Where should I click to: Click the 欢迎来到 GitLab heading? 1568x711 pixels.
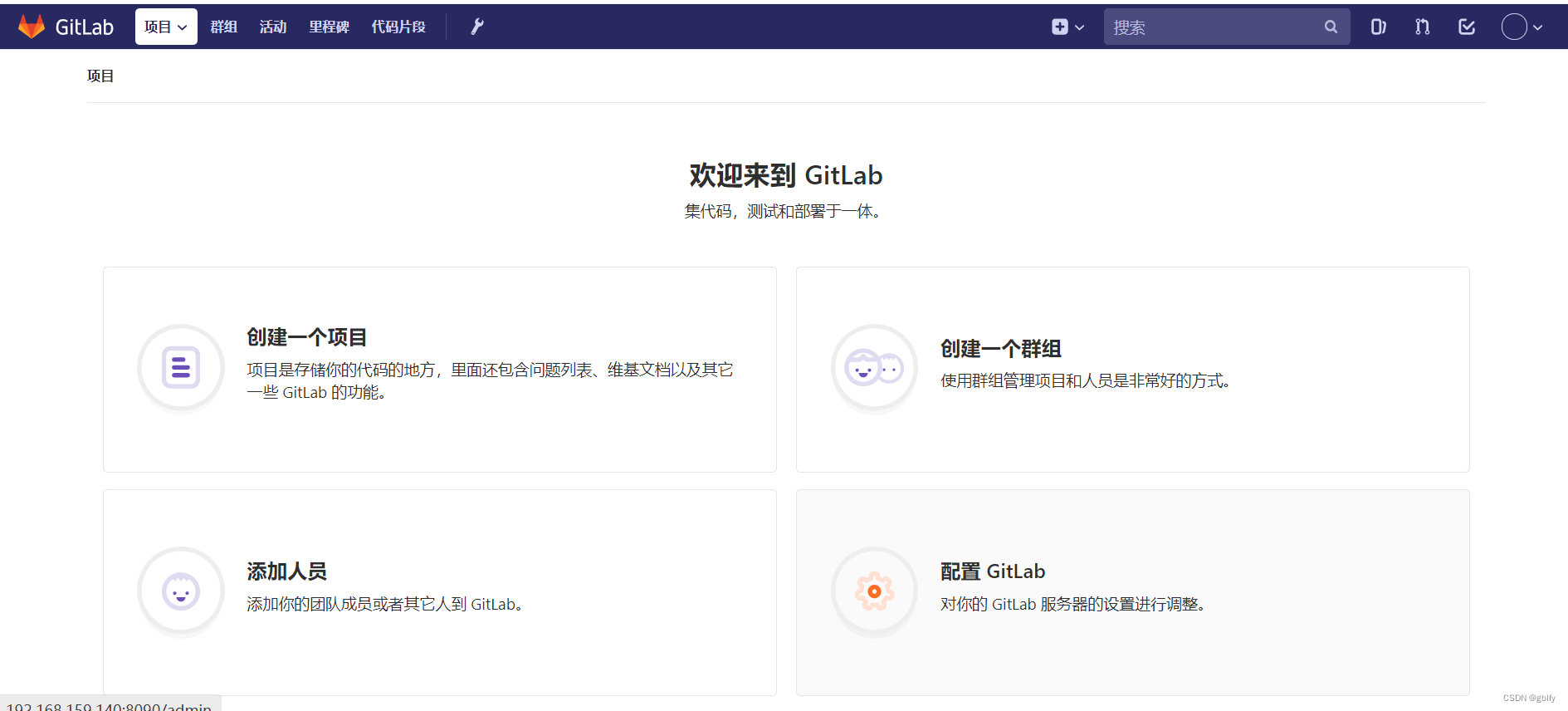click(x=785, y=175)
